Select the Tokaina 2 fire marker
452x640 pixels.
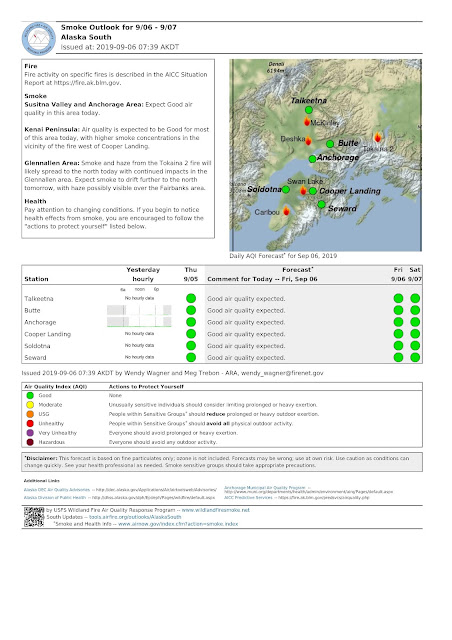378,137
